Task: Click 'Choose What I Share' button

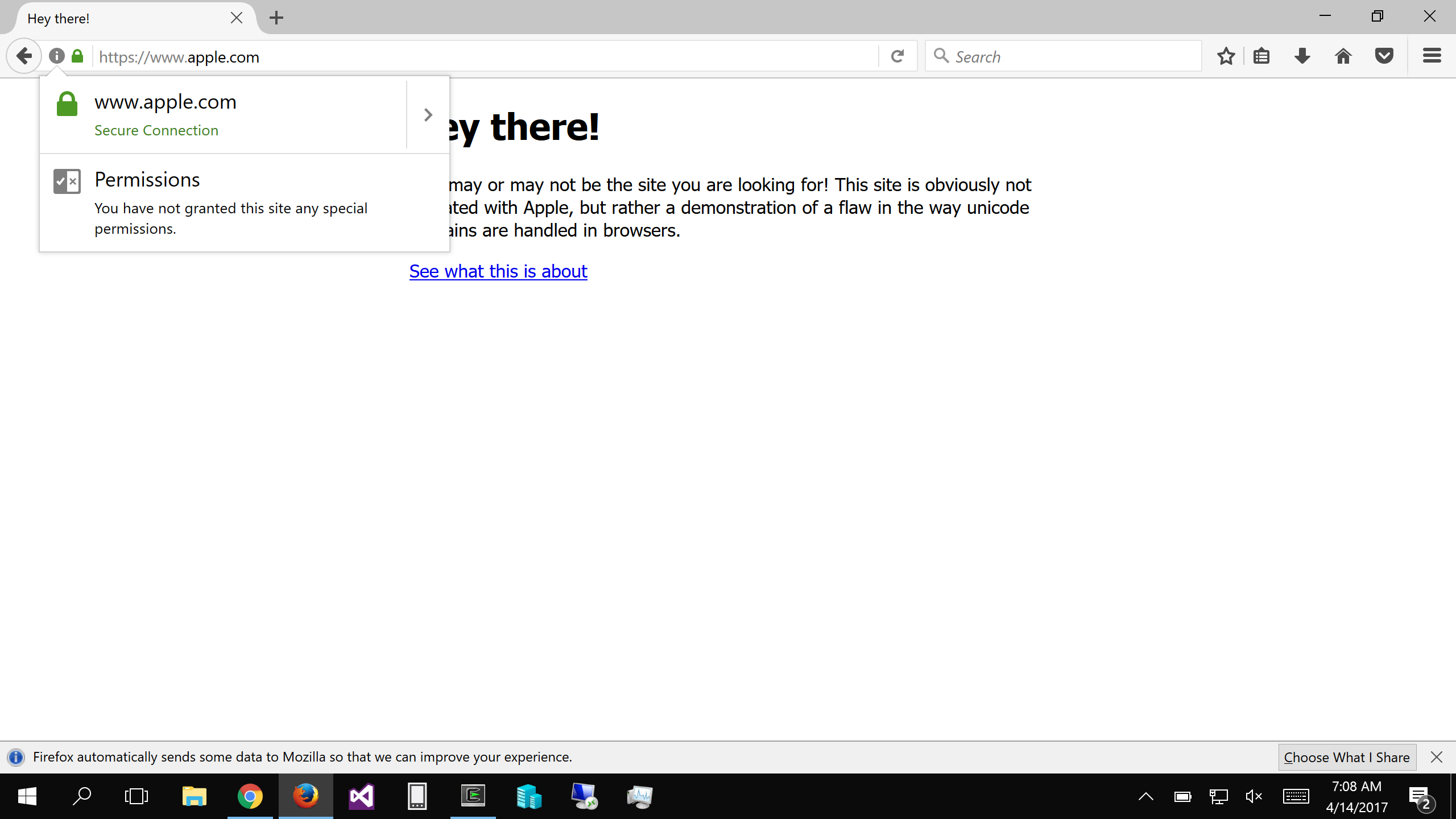Action: (1346, 756)
